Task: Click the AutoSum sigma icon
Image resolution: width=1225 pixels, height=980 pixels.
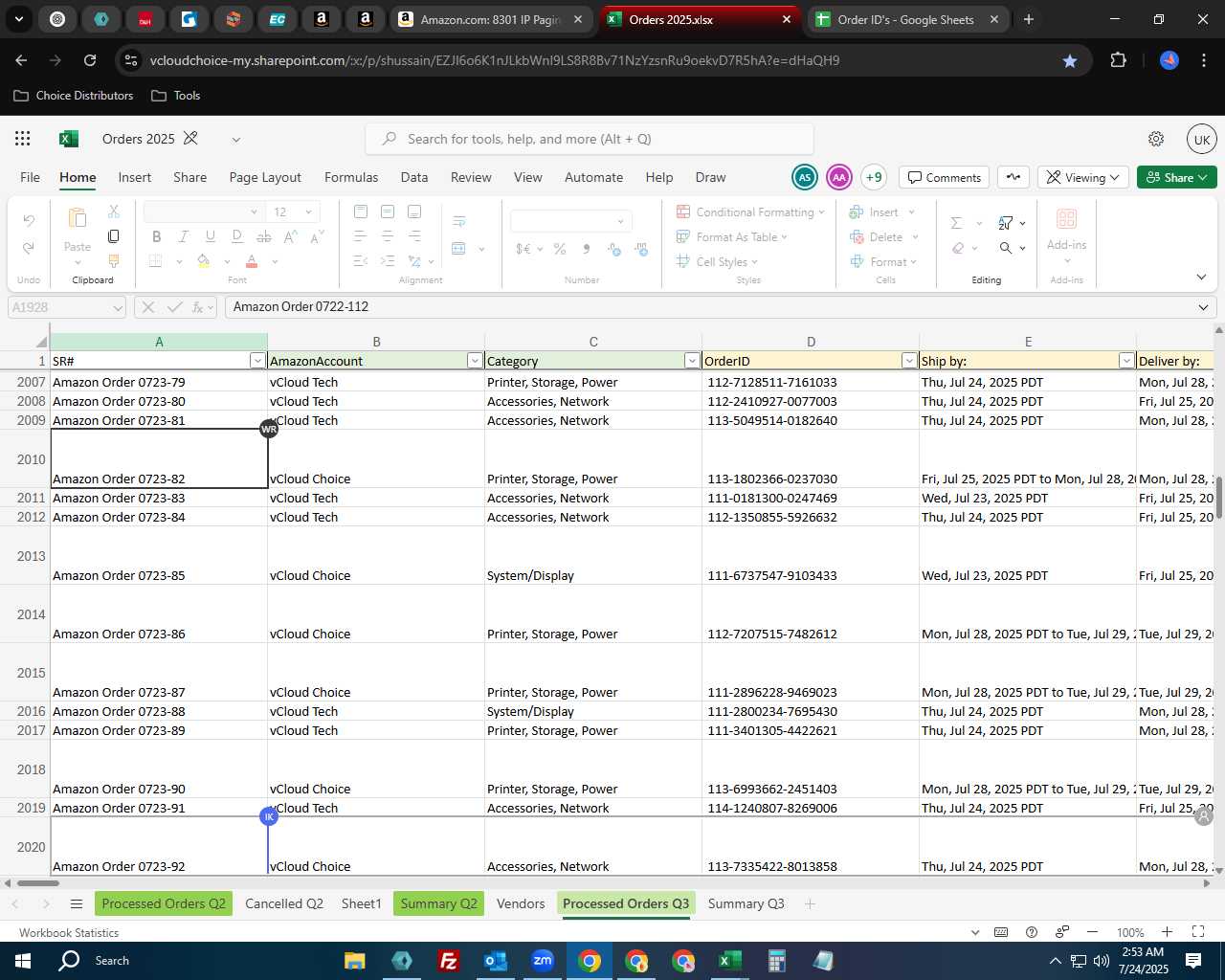Action: [956, 222]
